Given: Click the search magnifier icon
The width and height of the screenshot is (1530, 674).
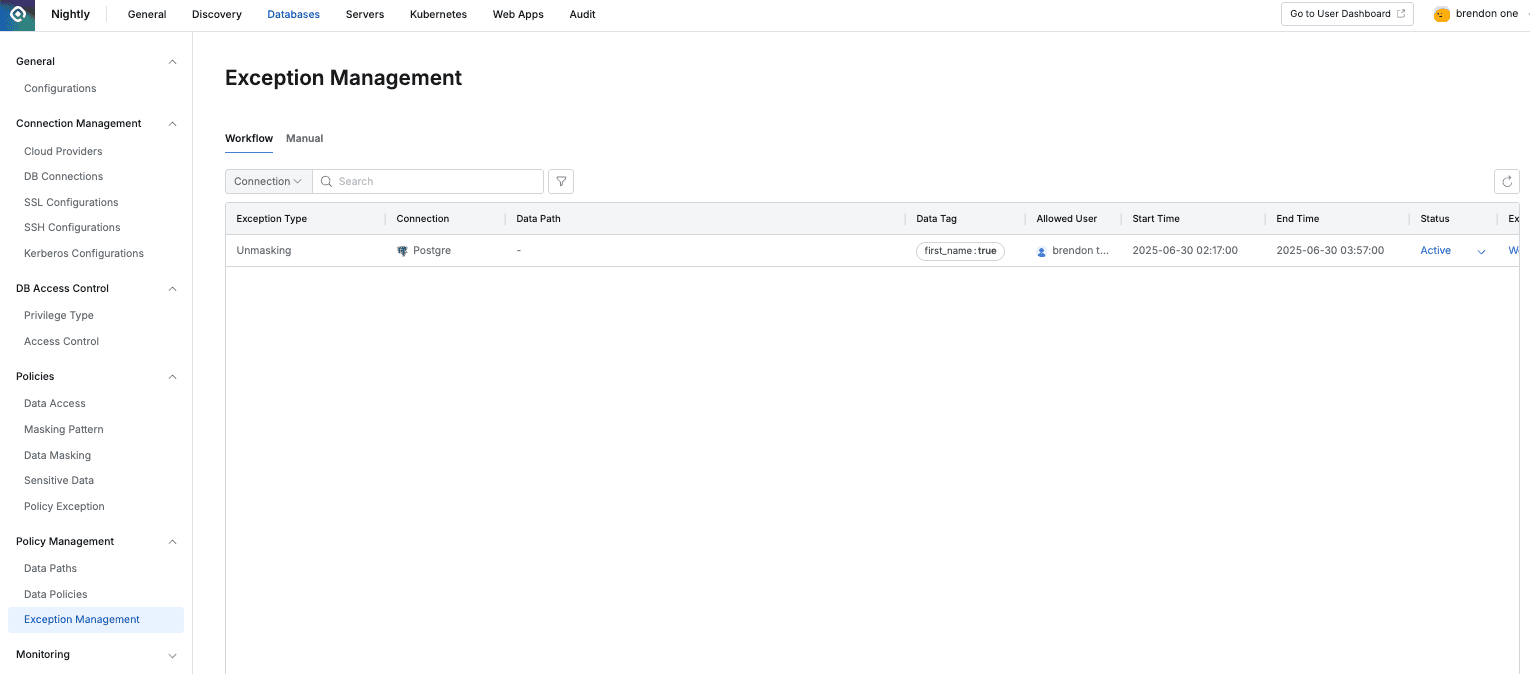Looking at the screenshot, I should coord(327,181).
